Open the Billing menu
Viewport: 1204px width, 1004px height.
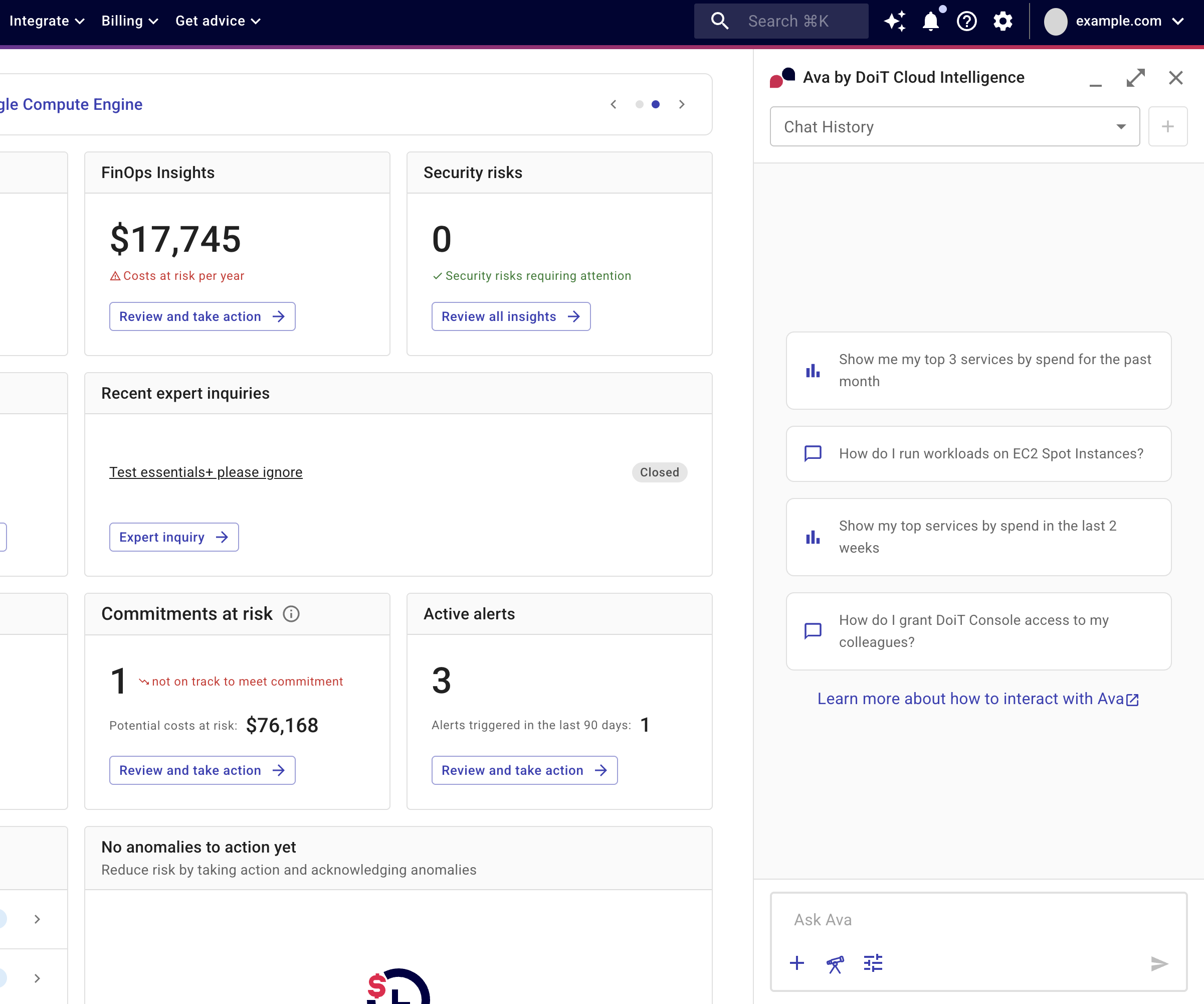point(130,21)
